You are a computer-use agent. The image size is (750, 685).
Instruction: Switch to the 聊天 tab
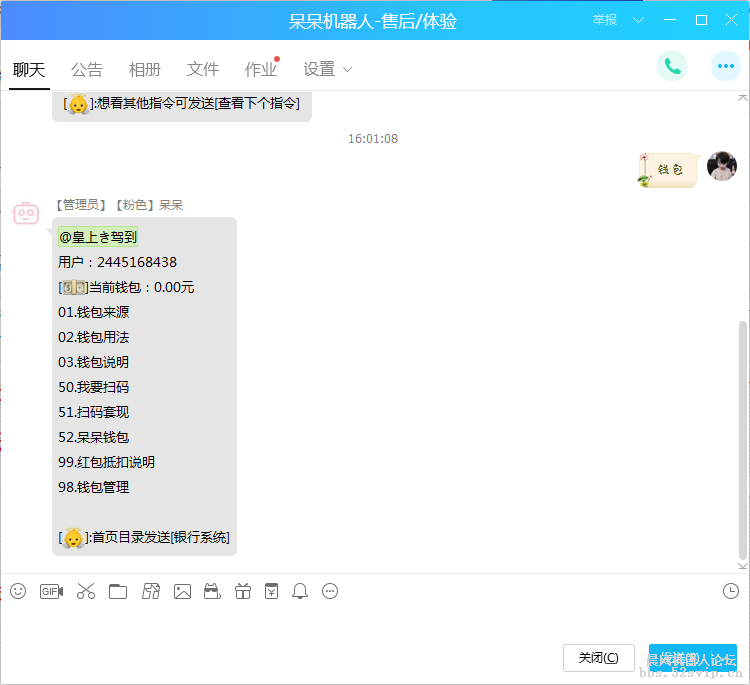coord(29,69)
